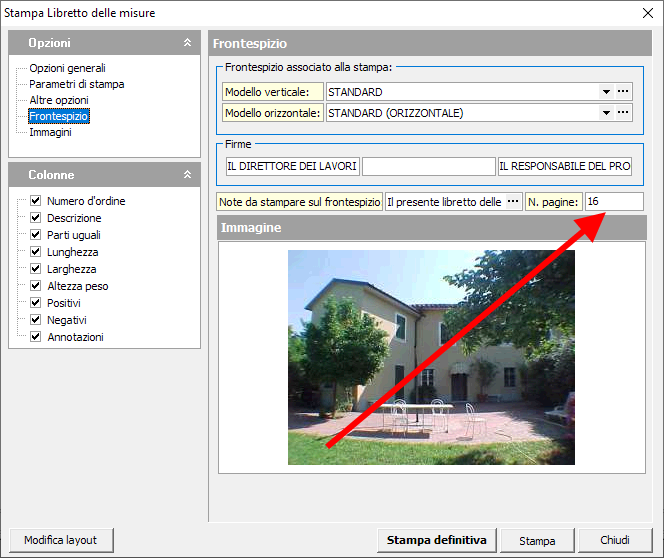Go to Parametri di stampa

pos(76,84)
